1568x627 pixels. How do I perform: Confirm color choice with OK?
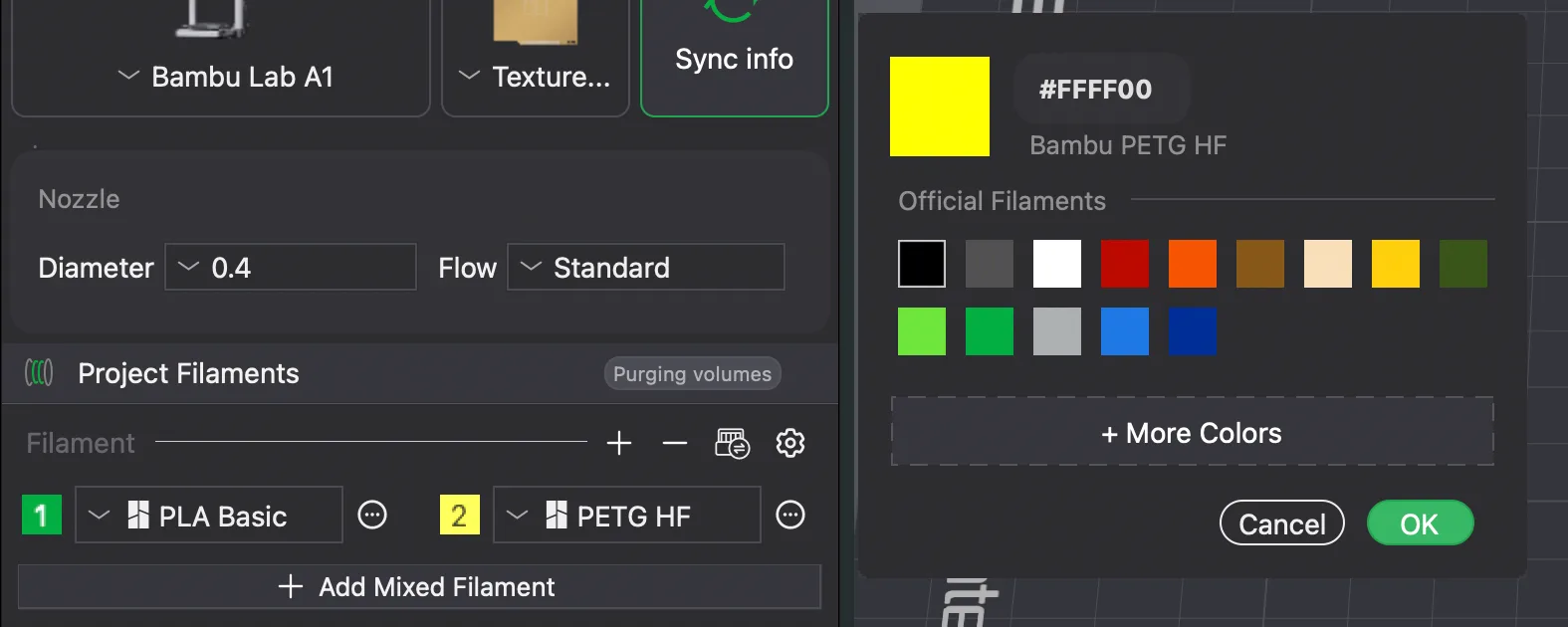click(x=1420, y=523)
